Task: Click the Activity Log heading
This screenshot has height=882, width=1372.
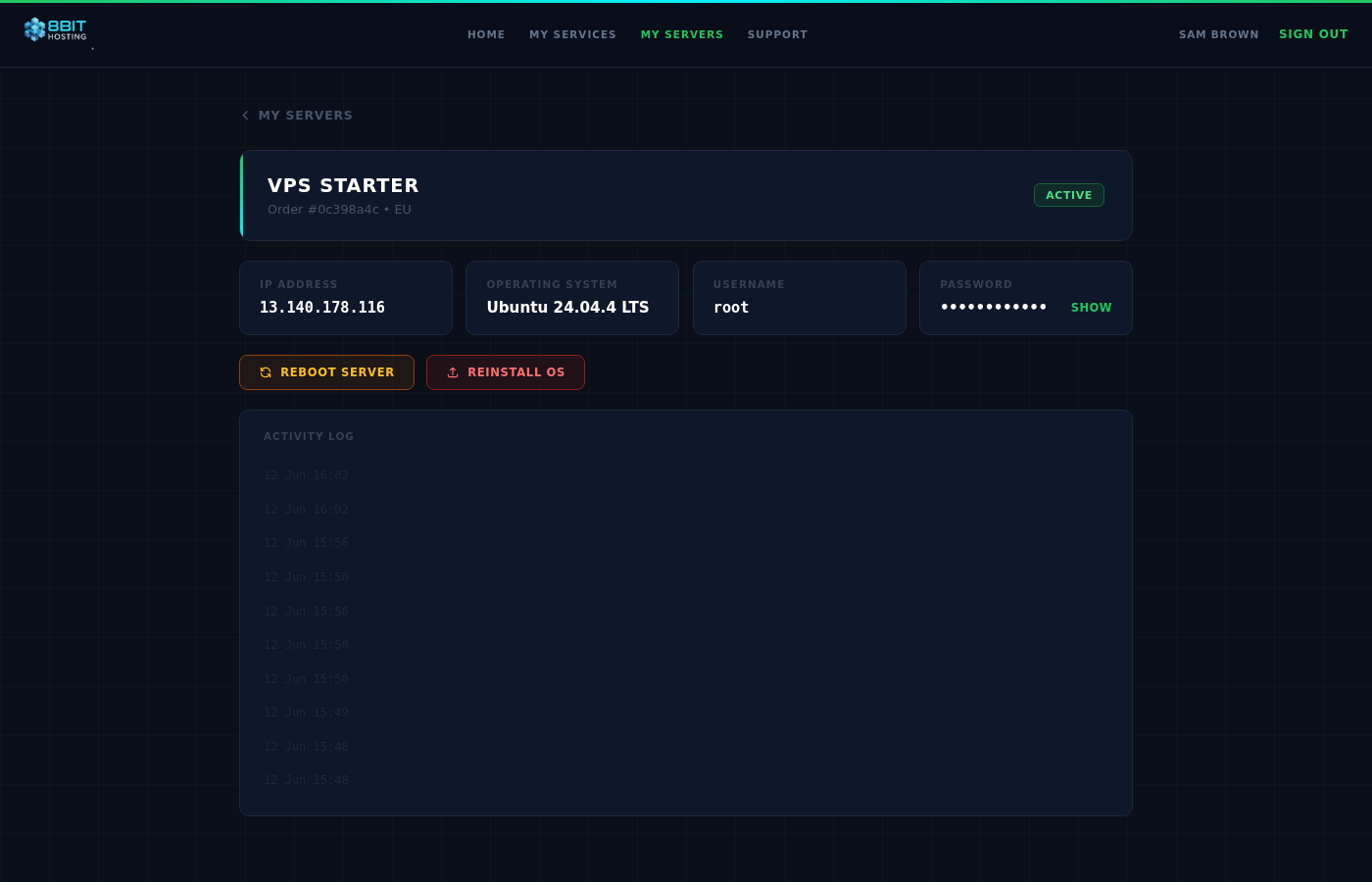Action: (x=309, y=436)
